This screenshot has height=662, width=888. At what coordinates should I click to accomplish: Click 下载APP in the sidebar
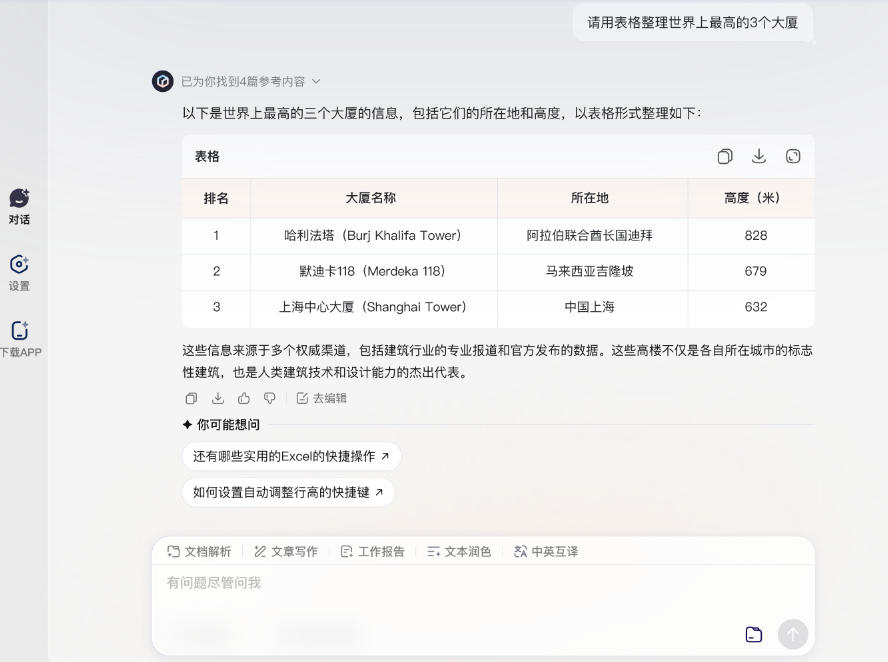pyautogui.click(x=20, y=339)
